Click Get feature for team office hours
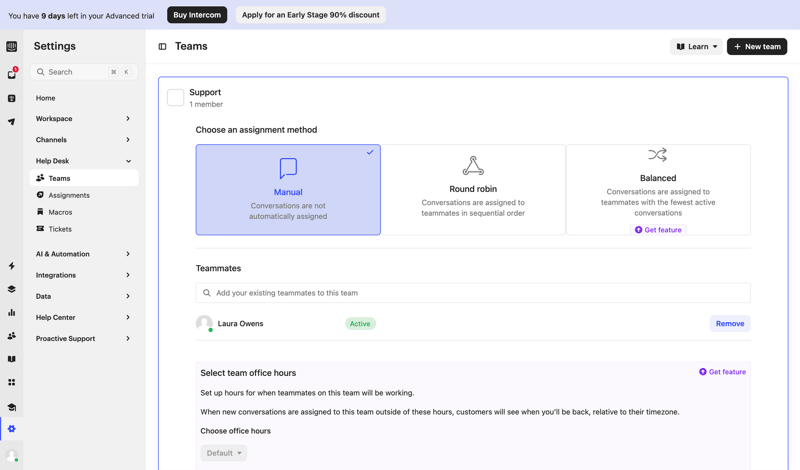The width and height of the screenshot is (800, 470). 722,372
